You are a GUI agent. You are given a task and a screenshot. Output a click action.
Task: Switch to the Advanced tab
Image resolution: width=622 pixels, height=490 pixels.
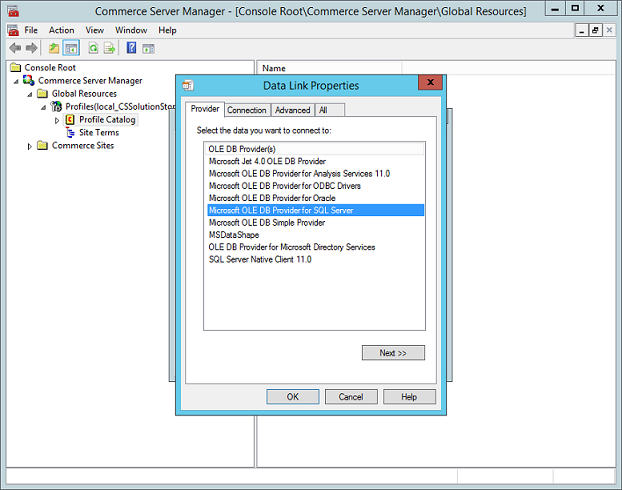293,110
